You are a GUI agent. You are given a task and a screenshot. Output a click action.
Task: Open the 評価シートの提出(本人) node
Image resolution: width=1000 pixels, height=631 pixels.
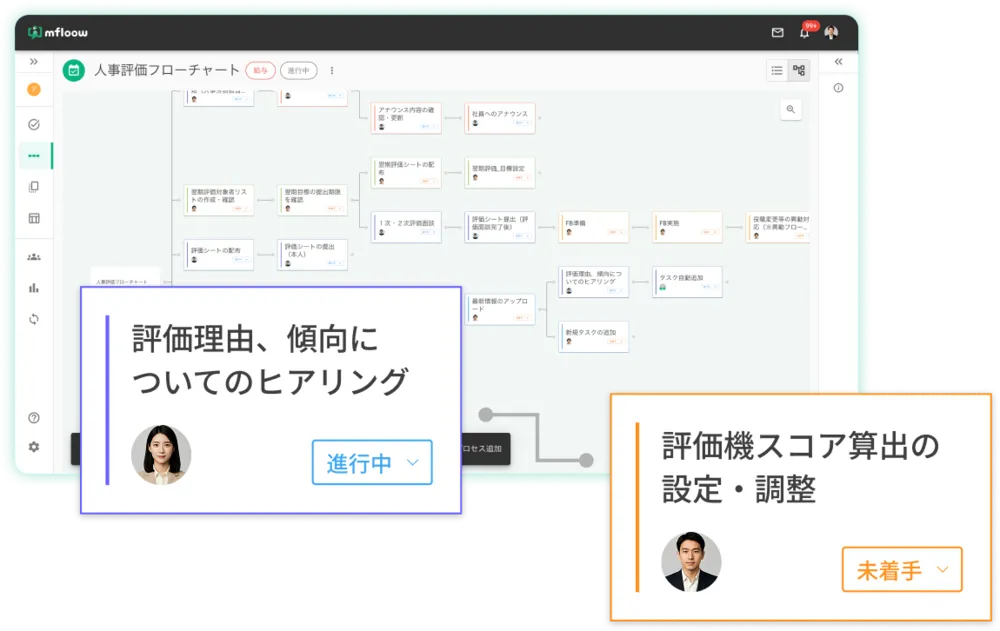pyautogui.click(x=312, y=255)
